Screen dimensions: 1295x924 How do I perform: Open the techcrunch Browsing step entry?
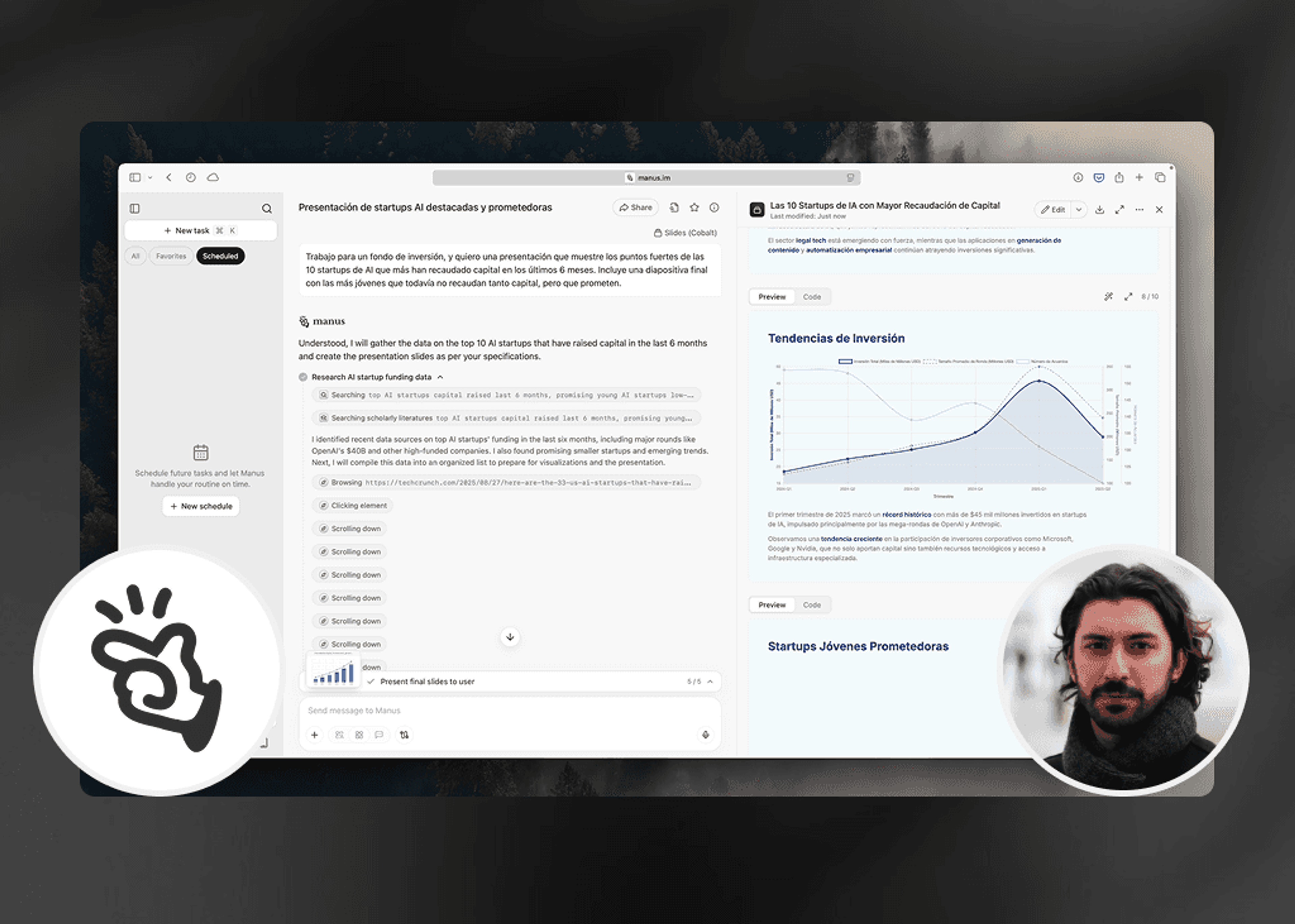pos(506,482)
